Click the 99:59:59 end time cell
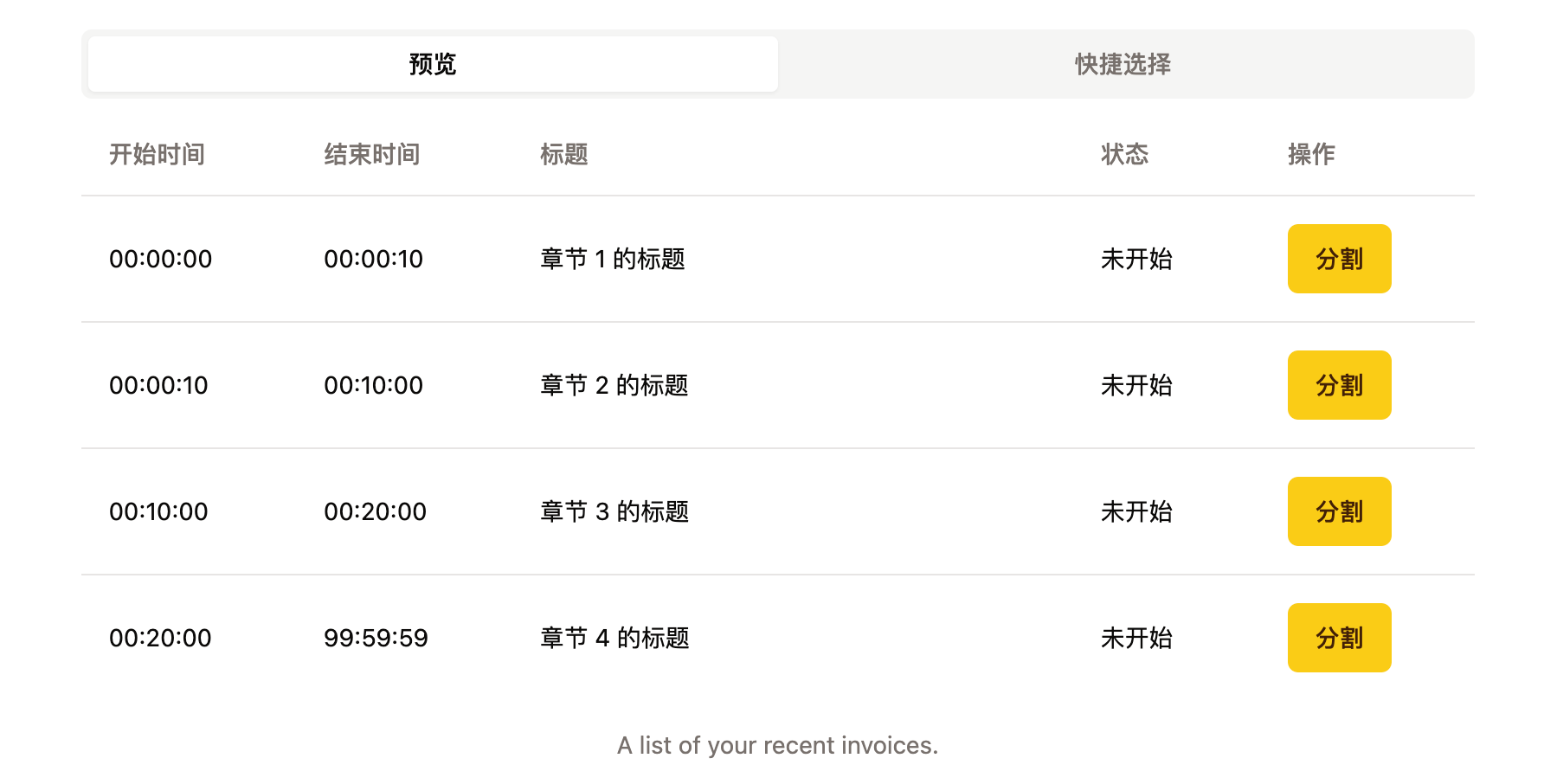Viewport: 1544px width, 784px height. [376, 638]
